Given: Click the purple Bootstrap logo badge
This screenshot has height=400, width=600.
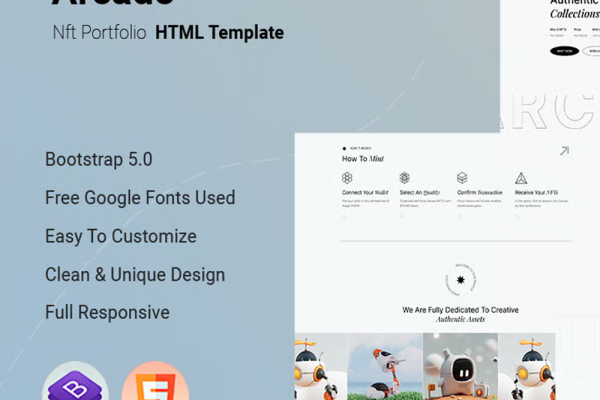Looking at the screenshot, I should tap(75, 381).
